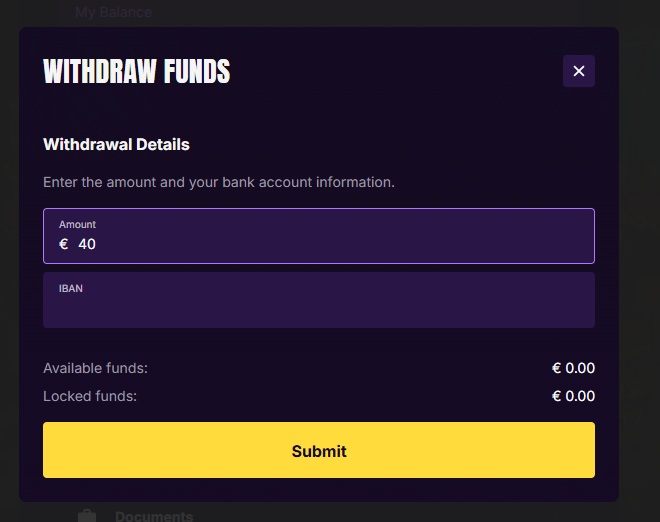Click the My Balance heading behind dialog

113,12
